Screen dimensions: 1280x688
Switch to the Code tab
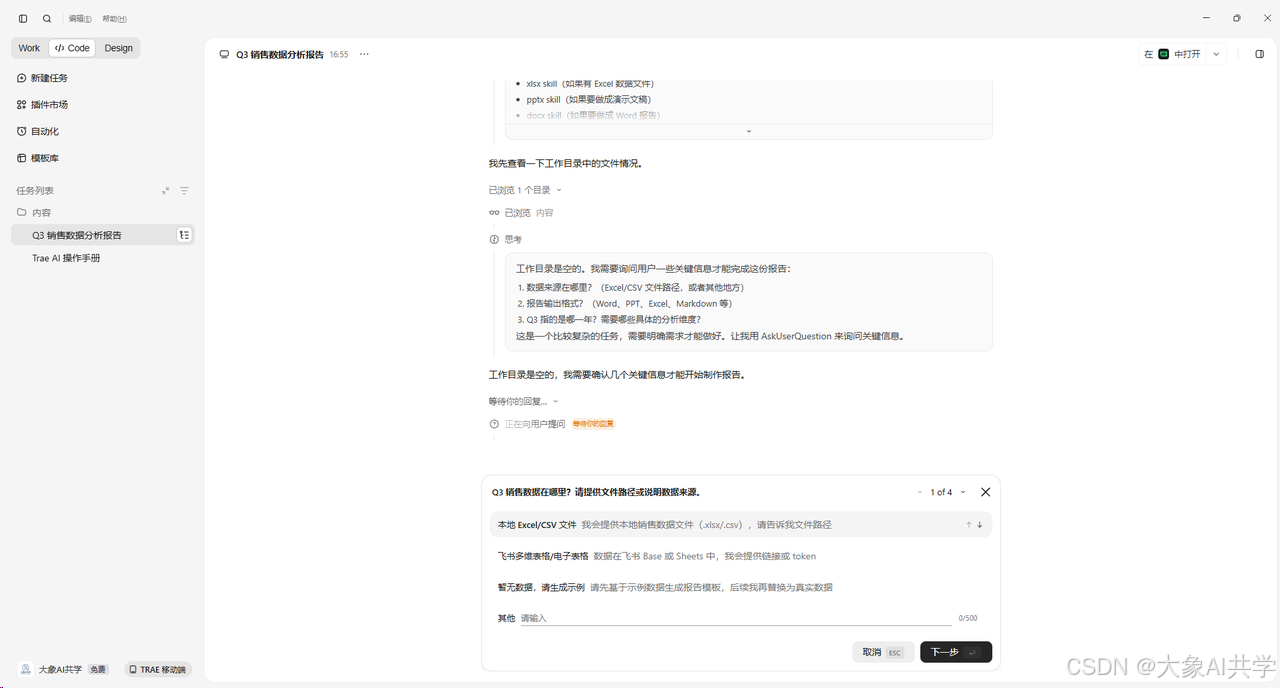72,48
